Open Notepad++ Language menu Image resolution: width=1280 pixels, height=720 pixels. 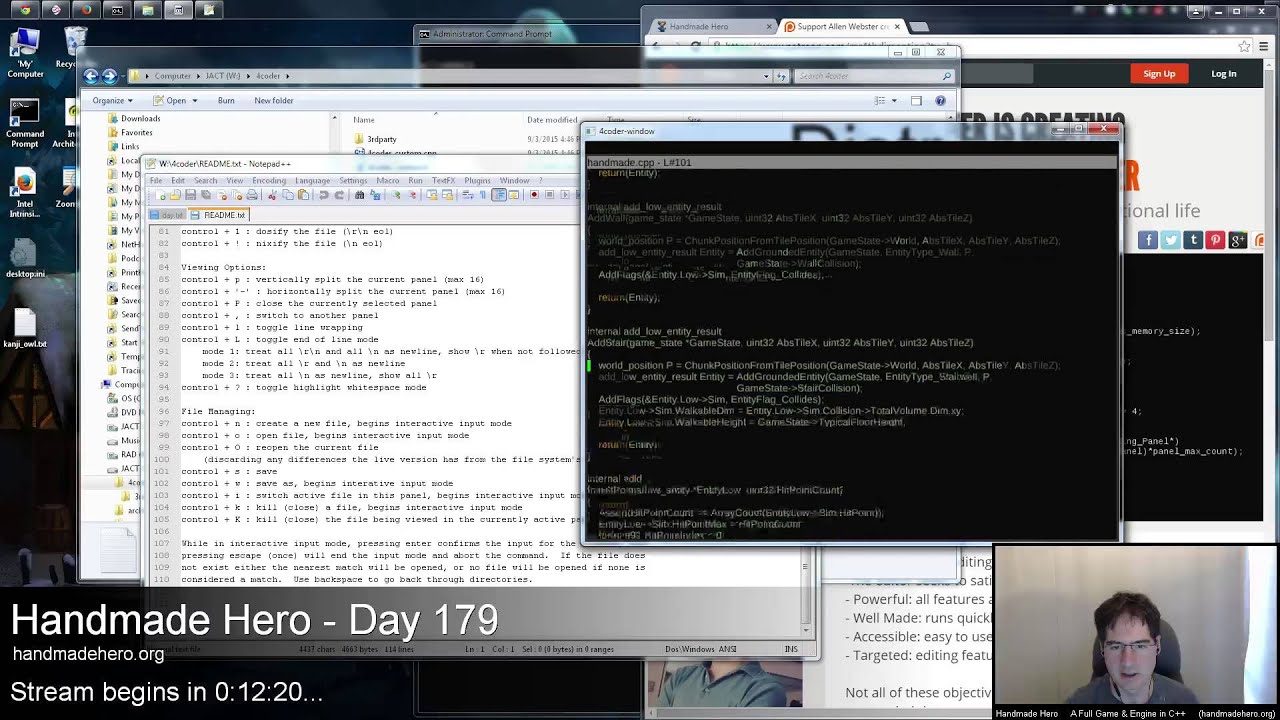[x=313, y=181]
